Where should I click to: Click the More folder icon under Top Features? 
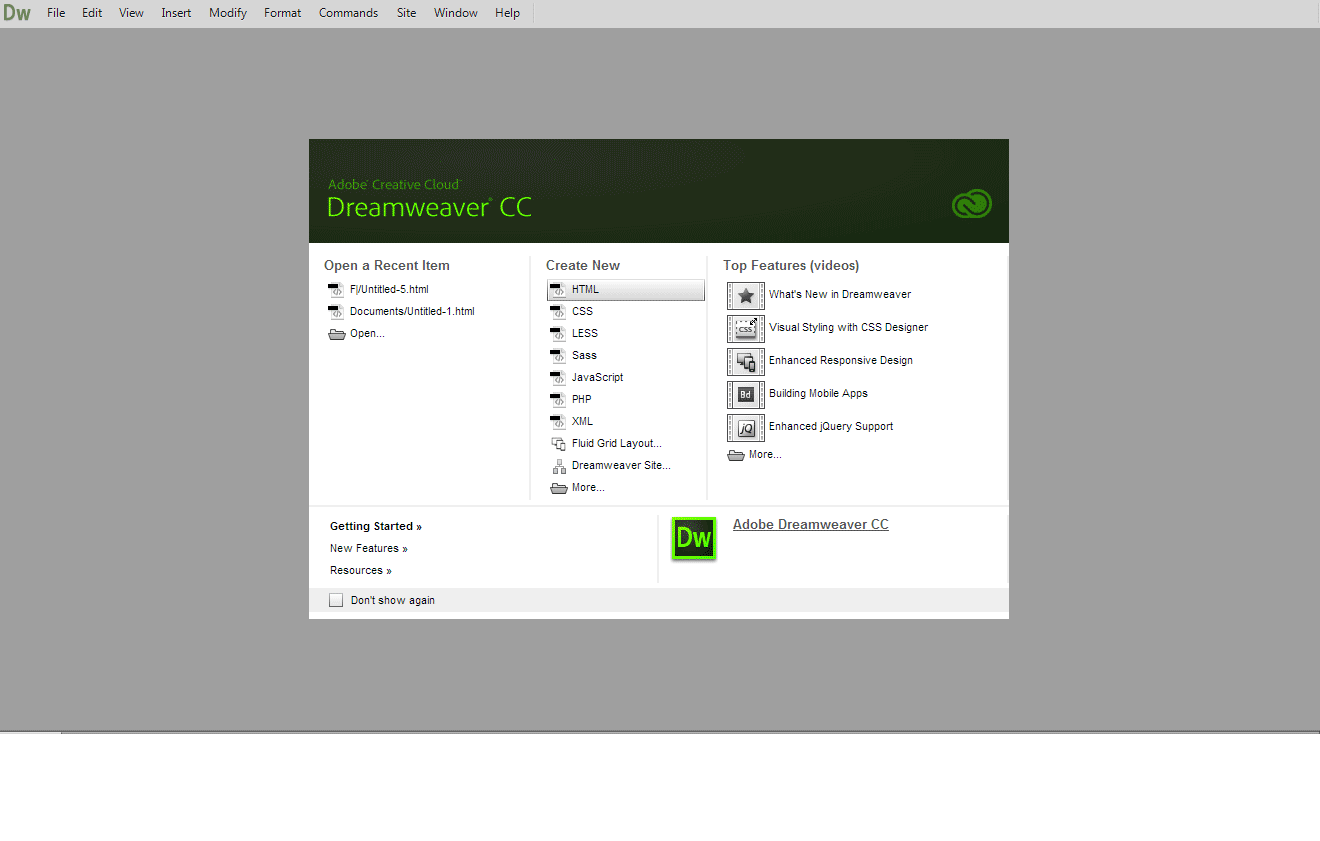pos(736,455)
